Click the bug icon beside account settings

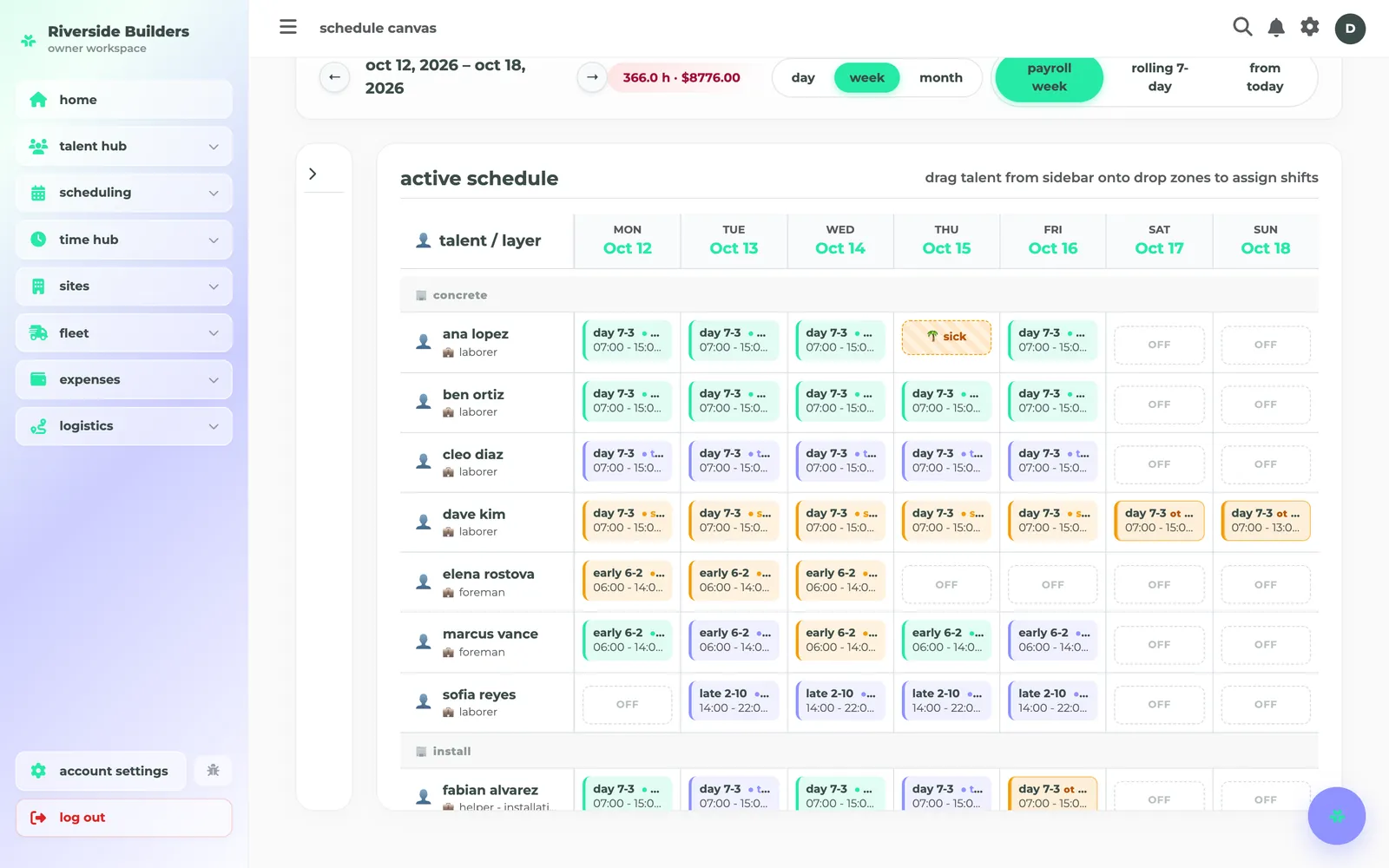(x=214, y=771)
